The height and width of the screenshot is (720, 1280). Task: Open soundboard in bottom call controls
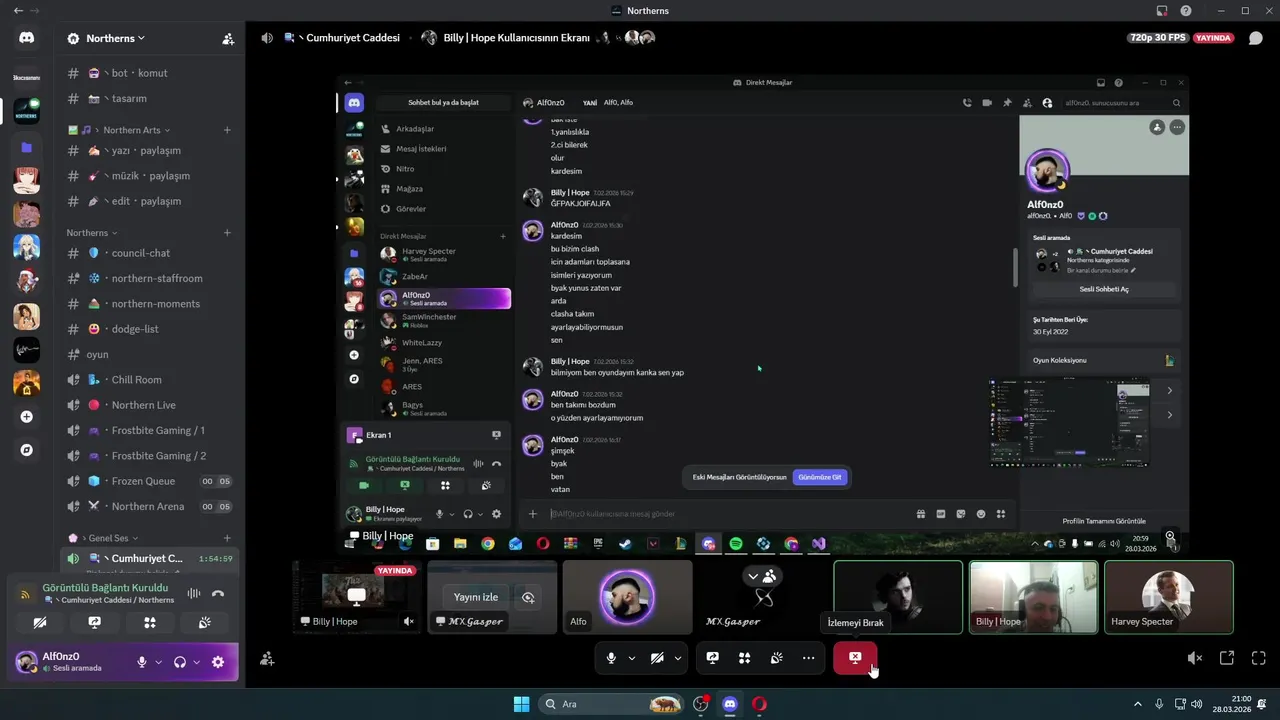coord(776,658)
